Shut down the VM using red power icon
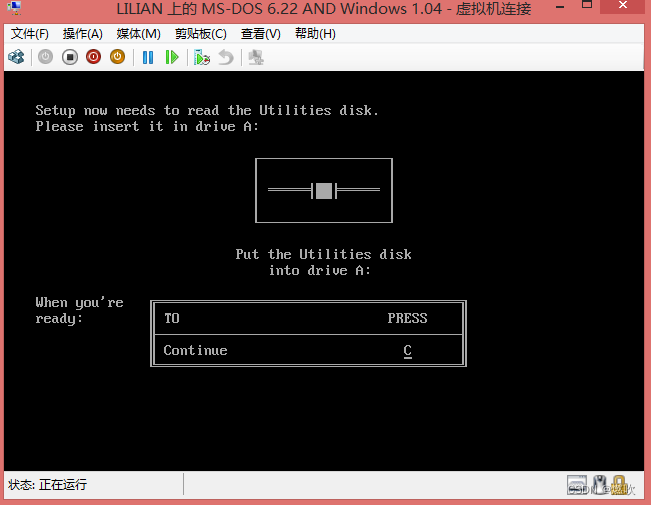This screenshot has width=651, height=505. (x=93, y=57)
